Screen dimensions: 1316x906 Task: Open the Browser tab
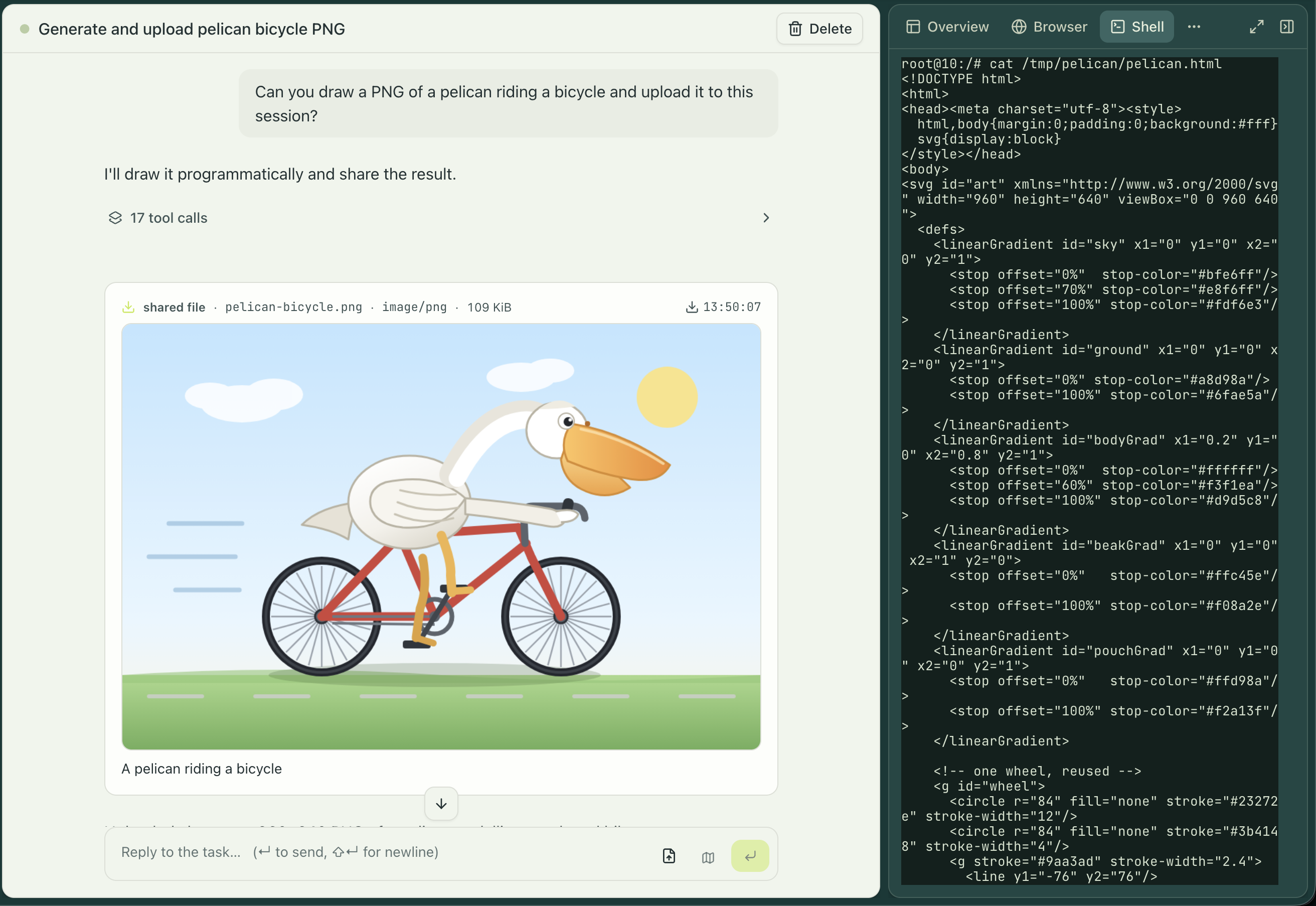pos(1049,27)
